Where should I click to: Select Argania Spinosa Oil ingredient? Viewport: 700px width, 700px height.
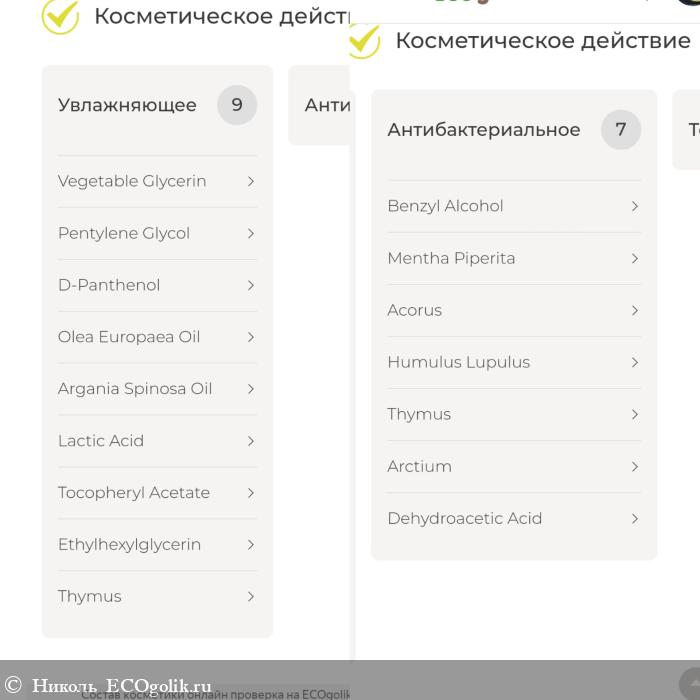(x=135, y=389)
